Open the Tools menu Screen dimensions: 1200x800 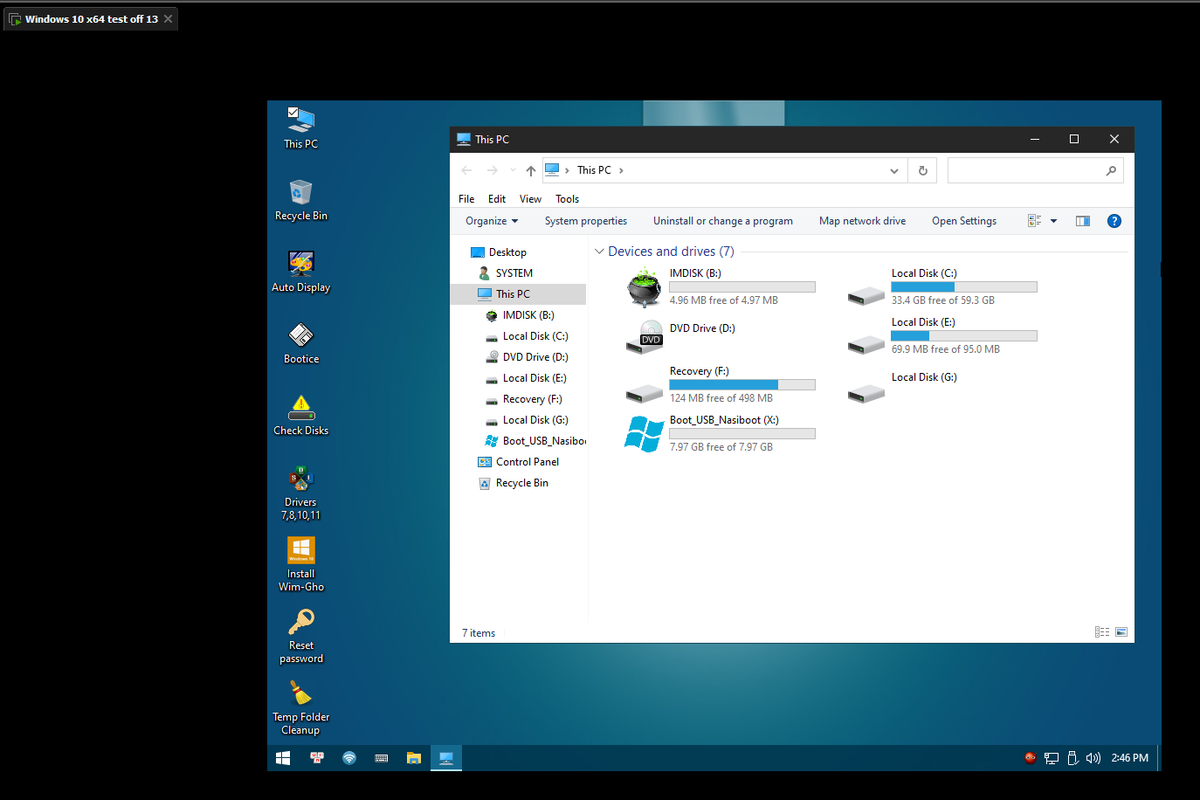click(x=567, y=199)
